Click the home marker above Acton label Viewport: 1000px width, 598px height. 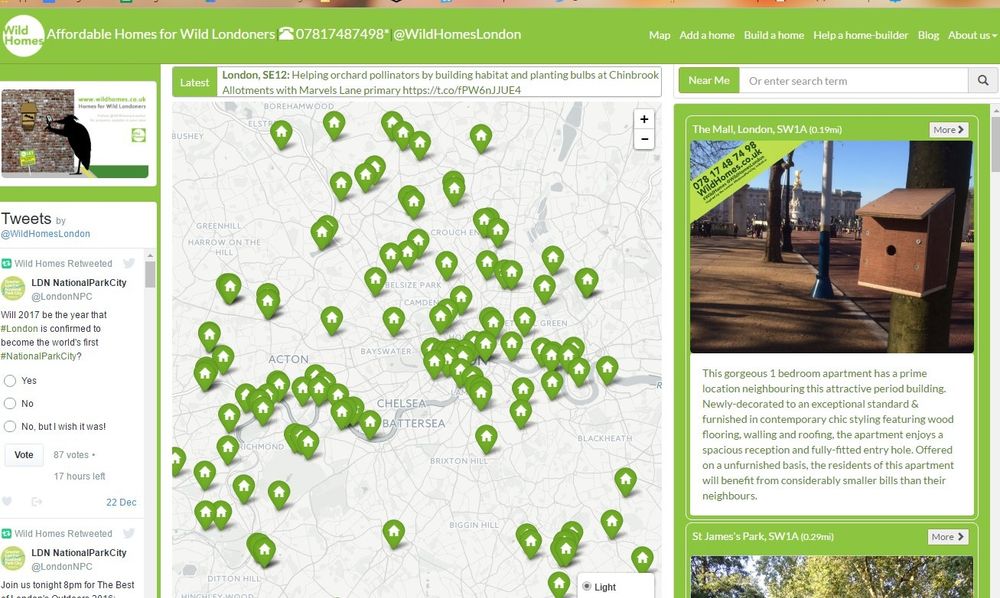[x=332, y=320]
